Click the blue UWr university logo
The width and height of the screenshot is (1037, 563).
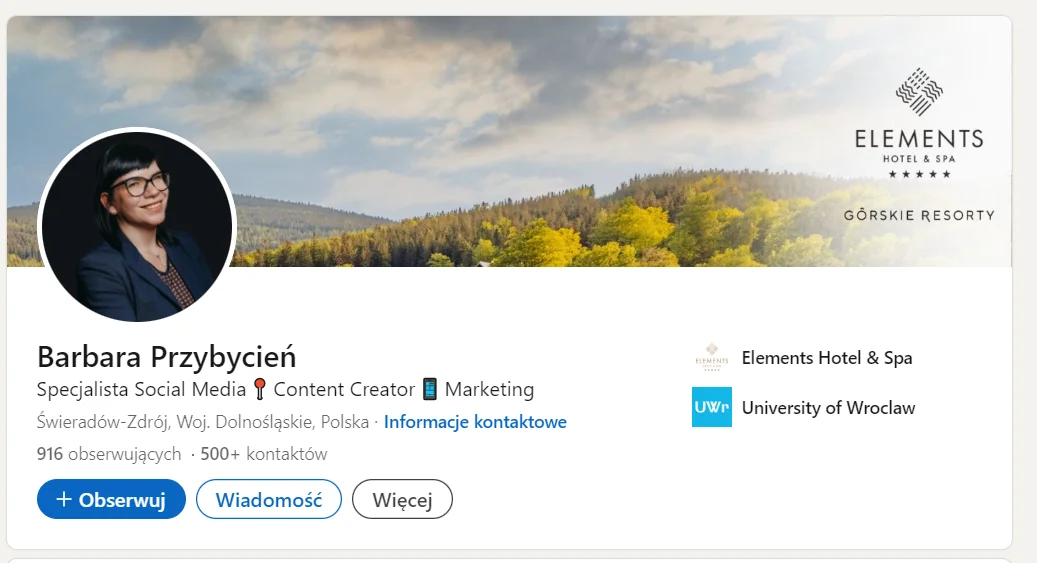pos(712,407)
